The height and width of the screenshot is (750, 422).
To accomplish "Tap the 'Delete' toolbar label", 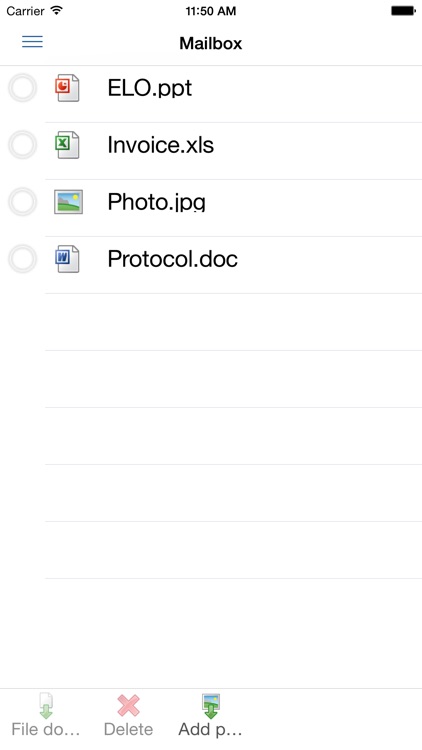I will tap(129, 729).
